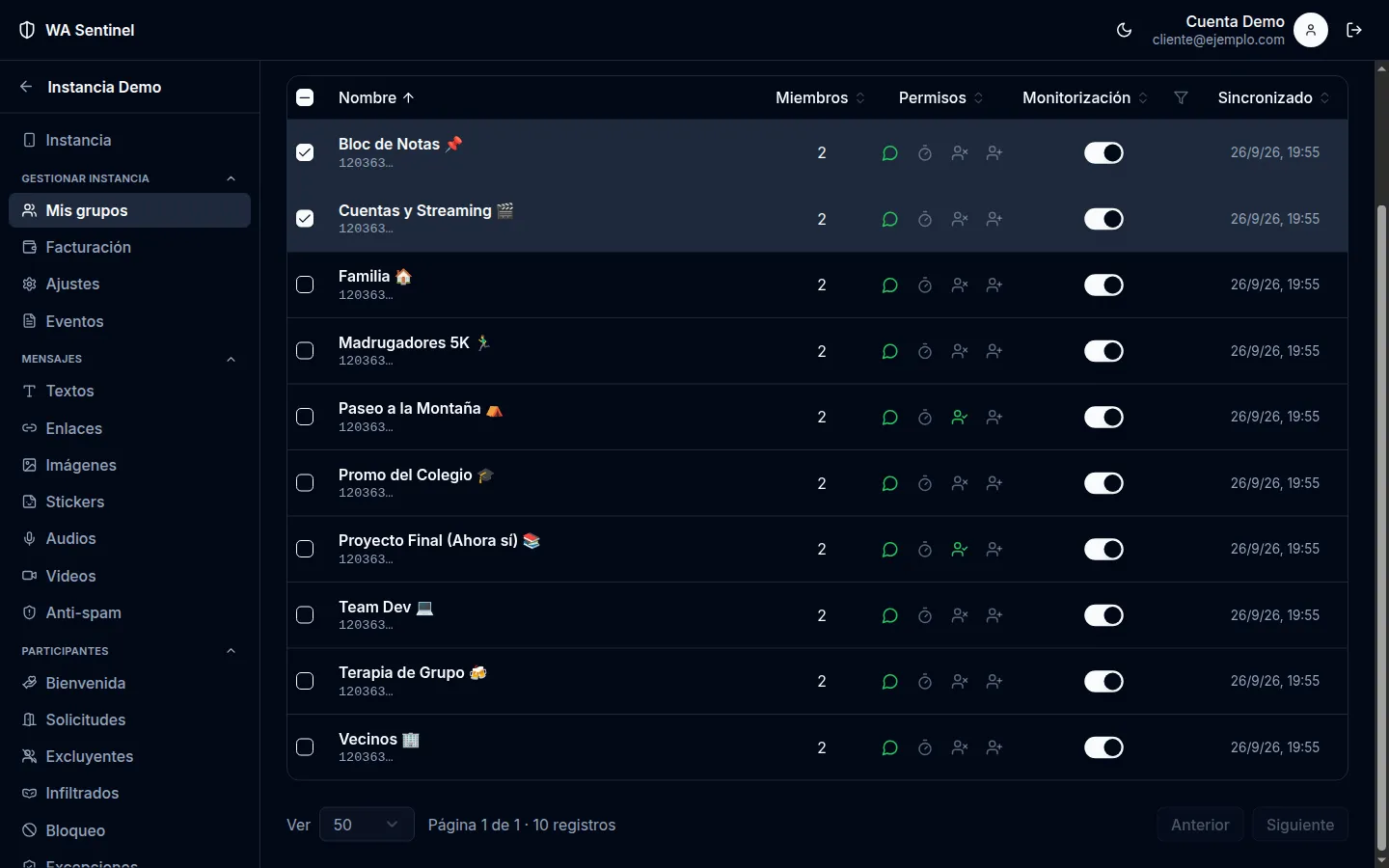Collapse the Participantes section
The width and height of the screenshot is (1389, 868).
click(231, 651)
